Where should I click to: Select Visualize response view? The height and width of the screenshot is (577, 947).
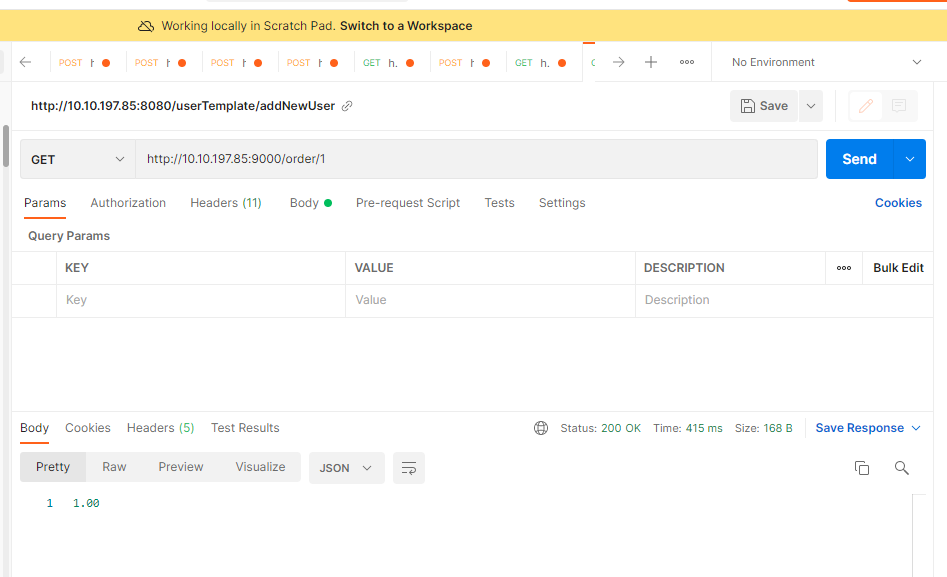(260, 467)
